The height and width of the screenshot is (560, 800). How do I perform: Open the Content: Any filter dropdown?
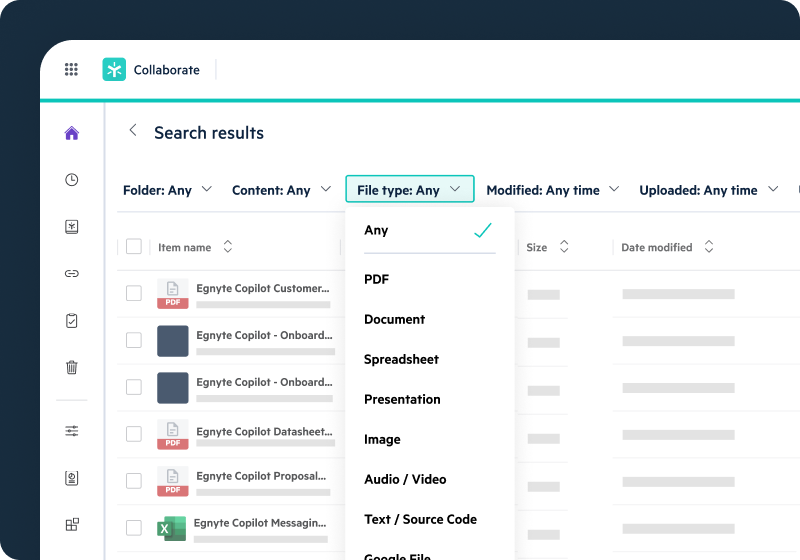pyautogui.click(x=281, y=190)
